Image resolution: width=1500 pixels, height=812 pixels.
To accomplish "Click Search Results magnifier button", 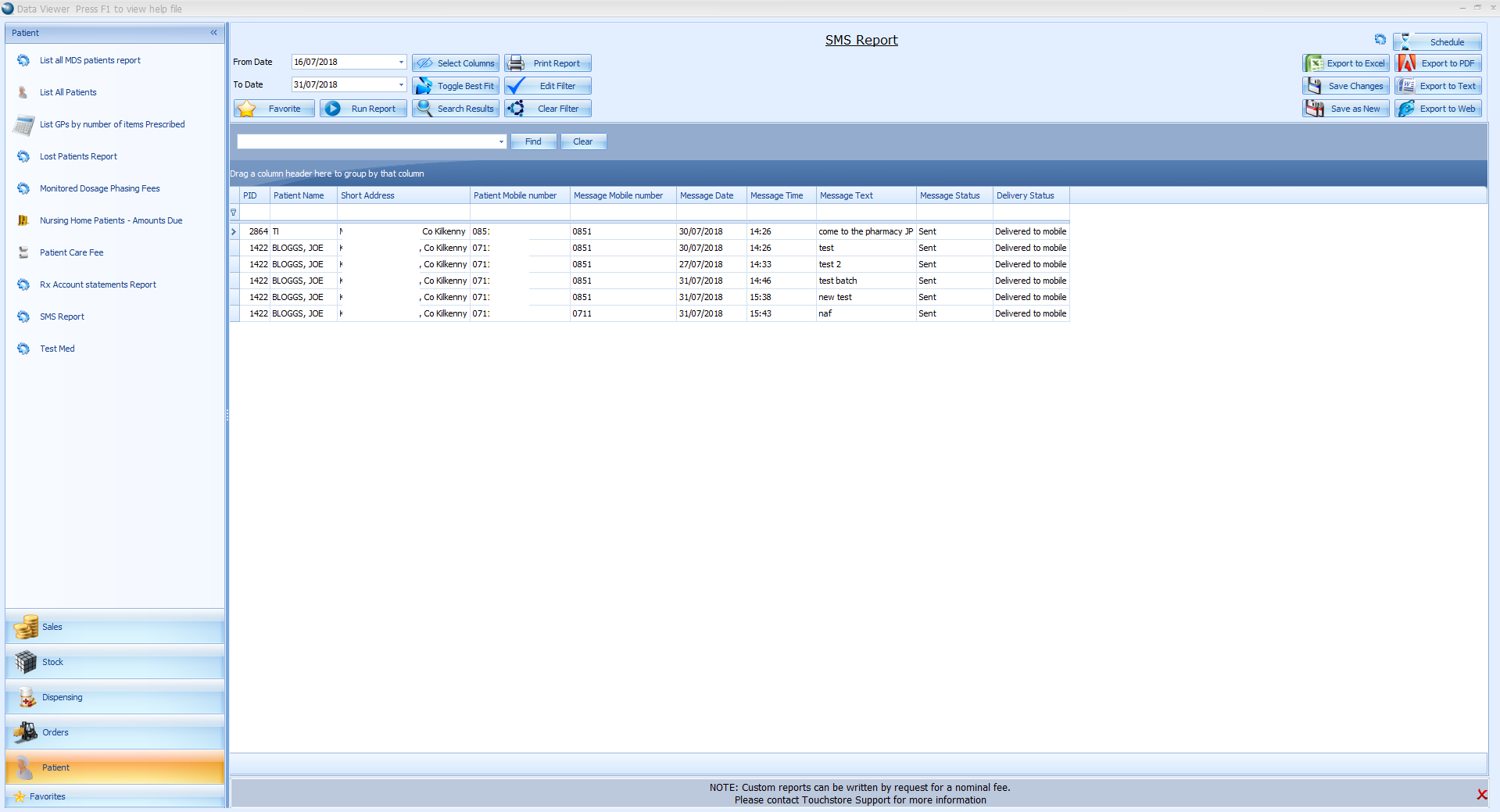I will point(456,109).
